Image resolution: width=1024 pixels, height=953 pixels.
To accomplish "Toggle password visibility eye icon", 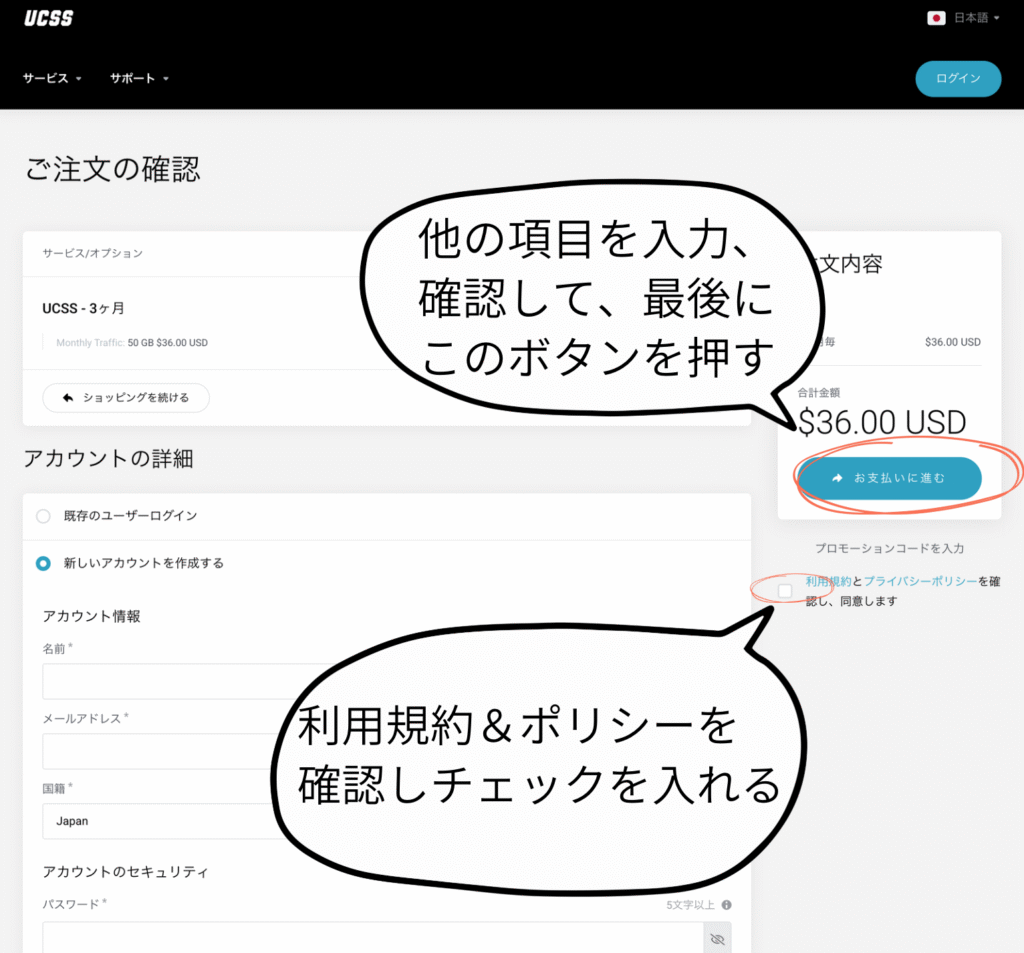I will (x=717, y=939).
